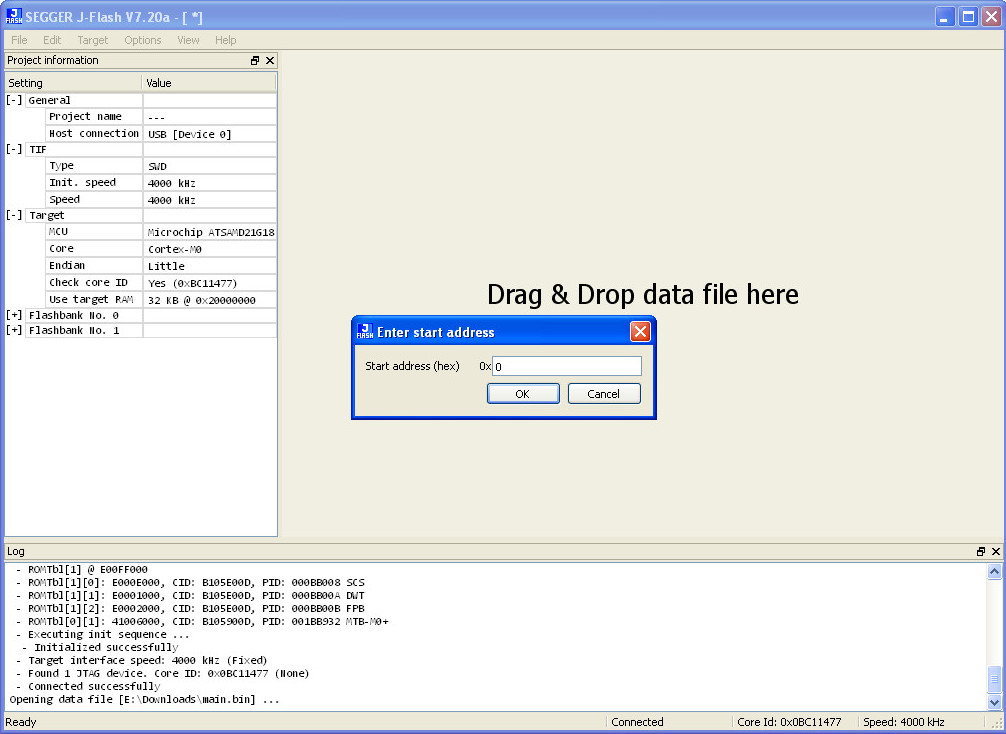Click OK in Enter start address dialog
Image resolution: width=1006 pixels, height=734 pixels.
pos(523,394)
